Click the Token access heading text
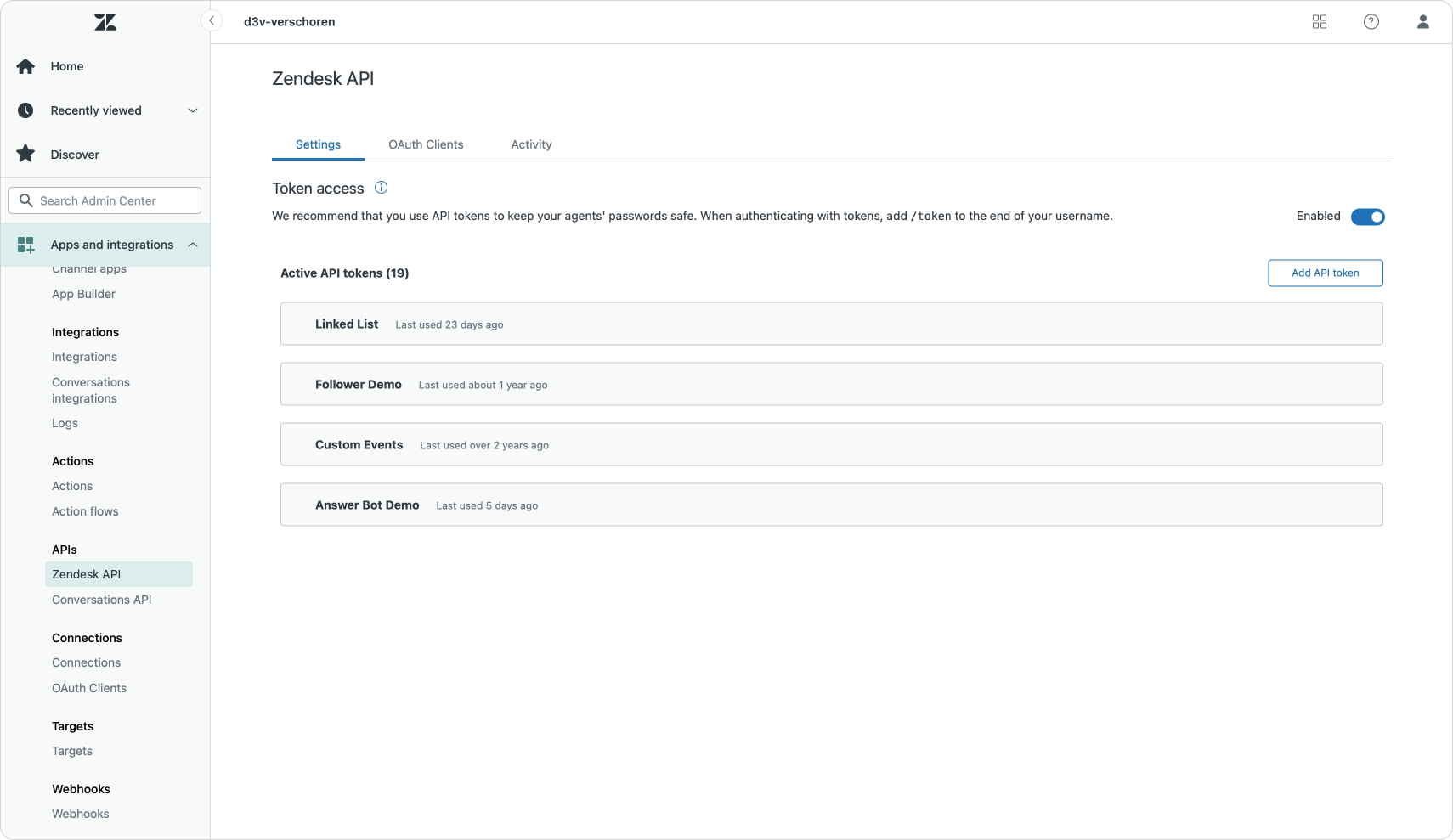 (318, 189)
